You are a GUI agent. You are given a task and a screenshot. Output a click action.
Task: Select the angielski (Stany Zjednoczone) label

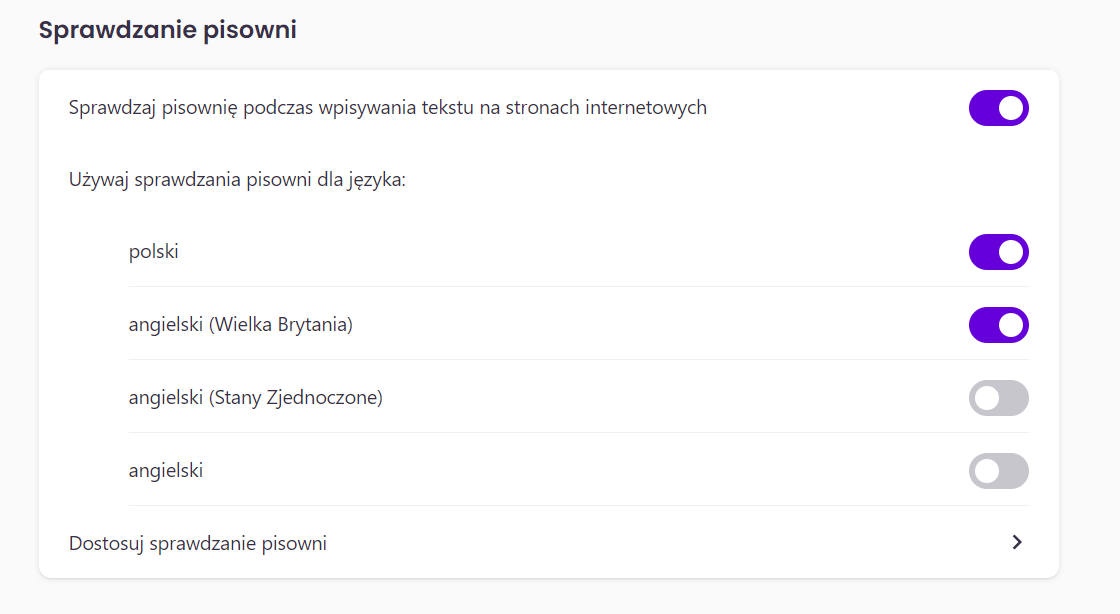coord(256,398)
